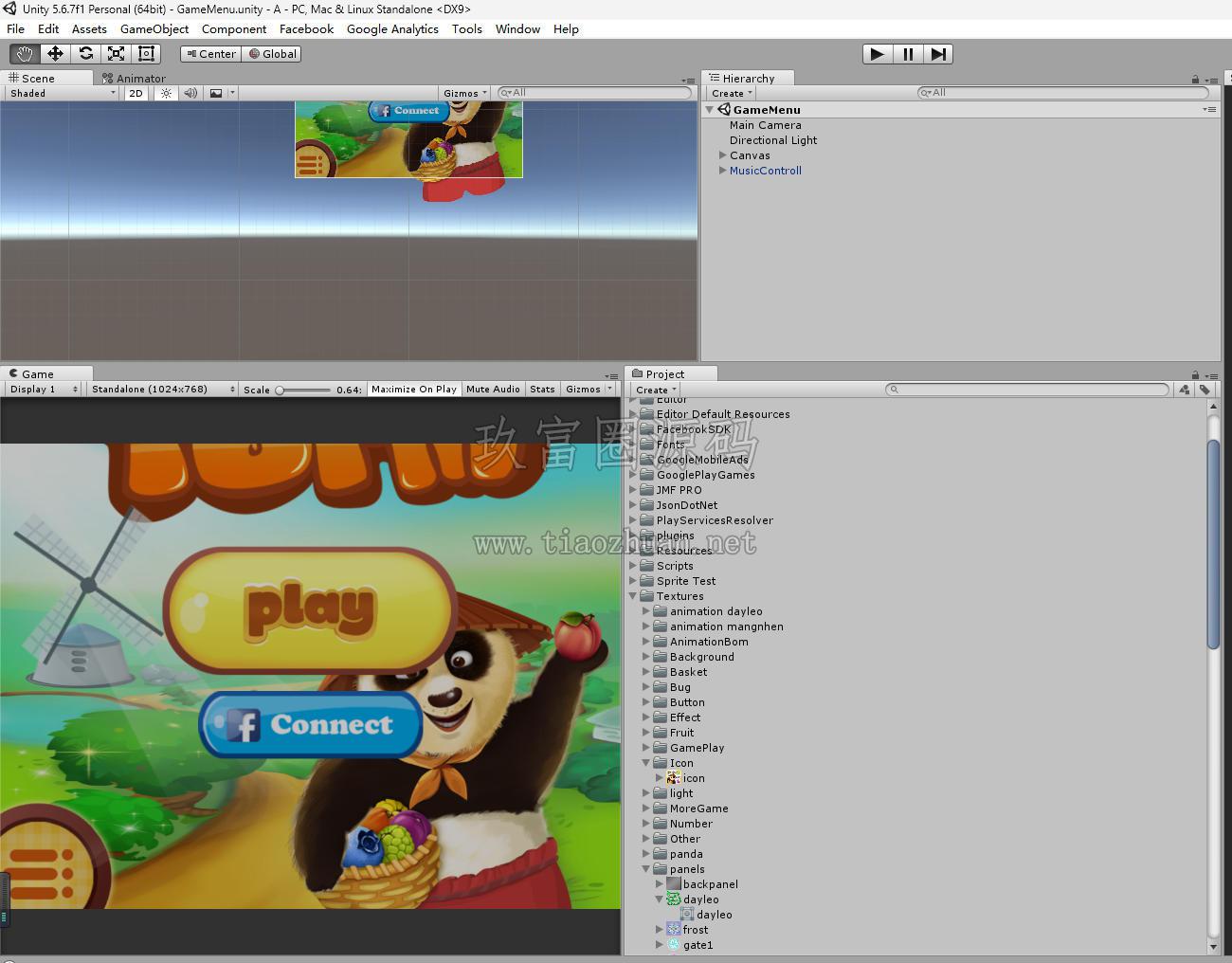Start Play mode
Screen dimensions: 1232x963
(878, 54)
